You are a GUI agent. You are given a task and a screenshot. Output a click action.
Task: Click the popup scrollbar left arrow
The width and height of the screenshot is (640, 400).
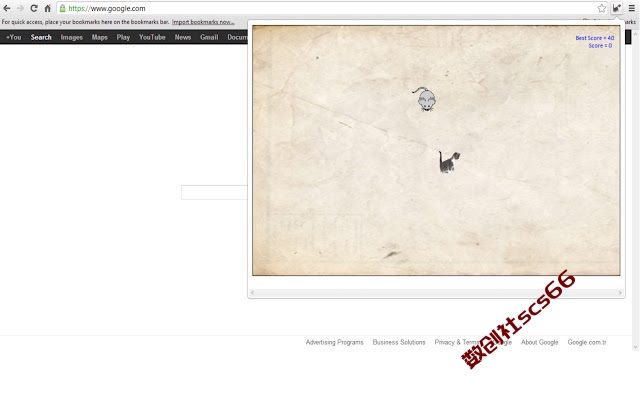click(252, 293)
